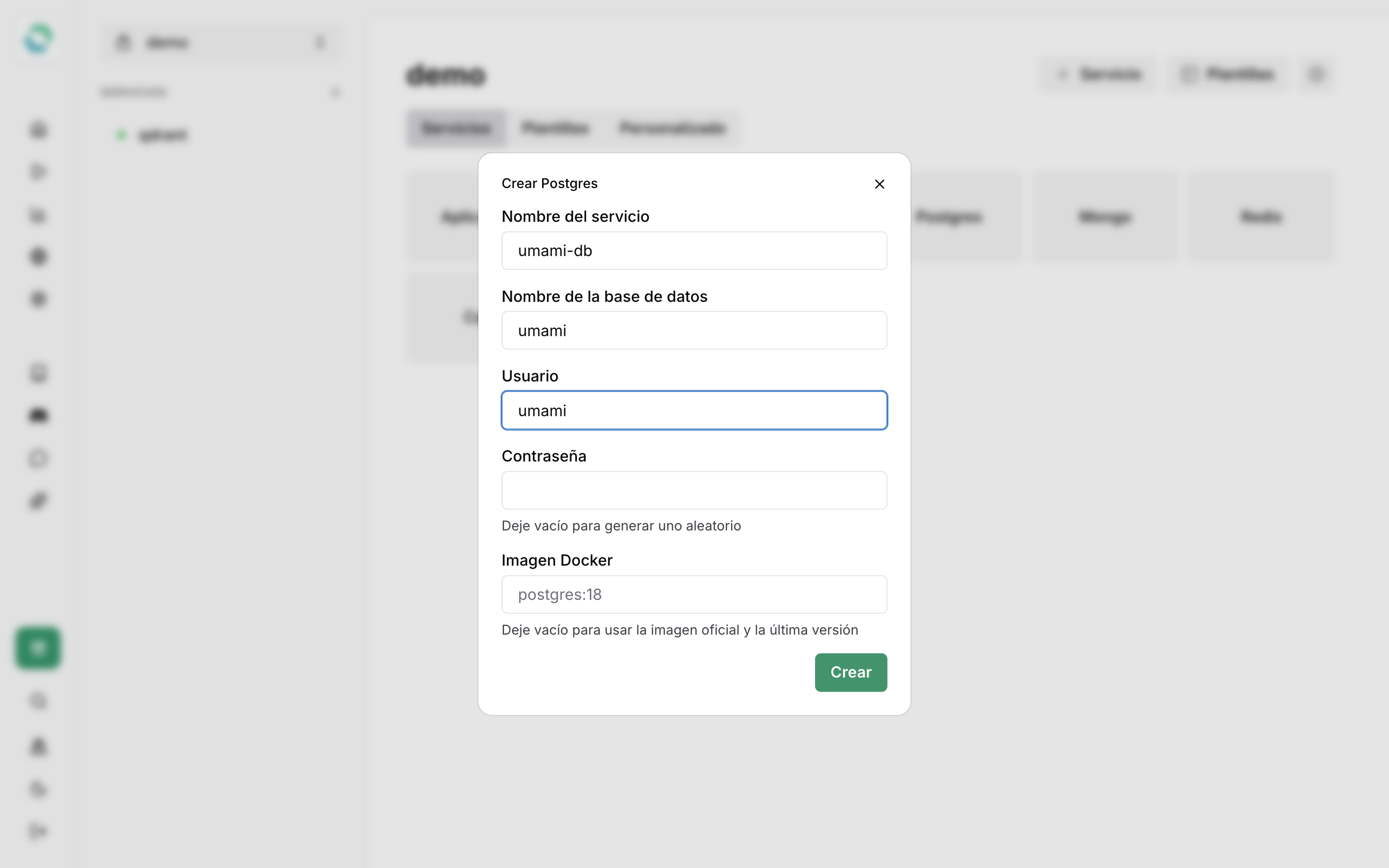
Task: Click the green Crear button
Action: pos(851,672)
